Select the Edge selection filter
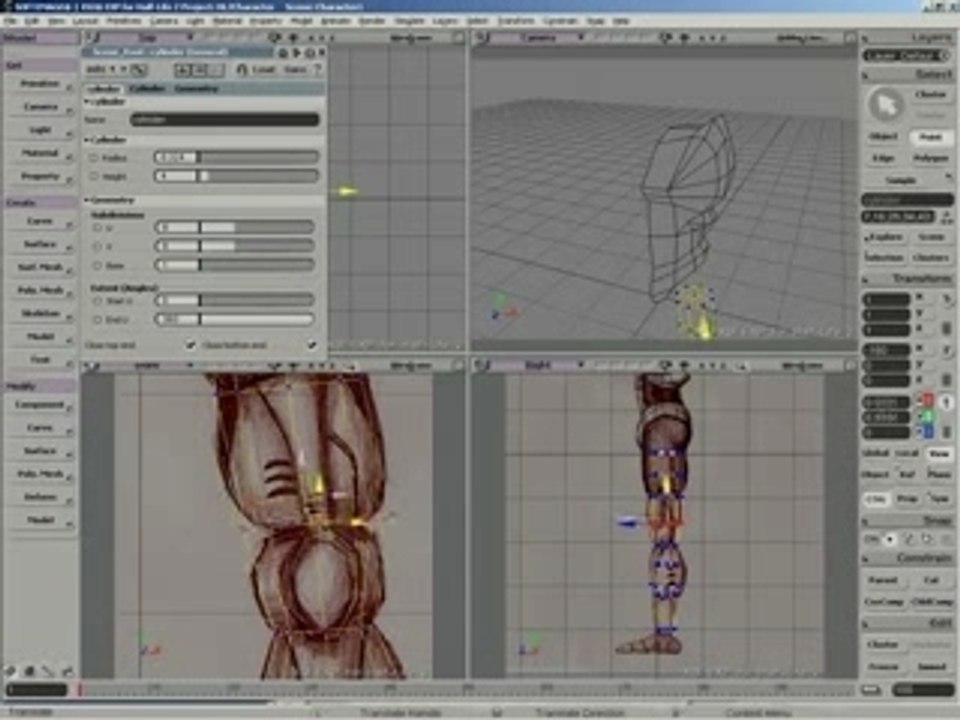 pyautogui.click(x=883, y=159)
